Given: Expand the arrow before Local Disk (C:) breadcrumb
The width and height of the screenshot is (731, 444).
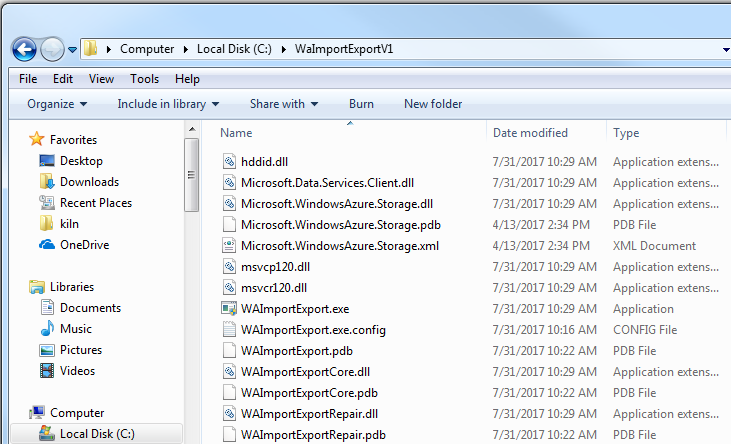Looking at the screenshot, I should [x=186, y=49].
